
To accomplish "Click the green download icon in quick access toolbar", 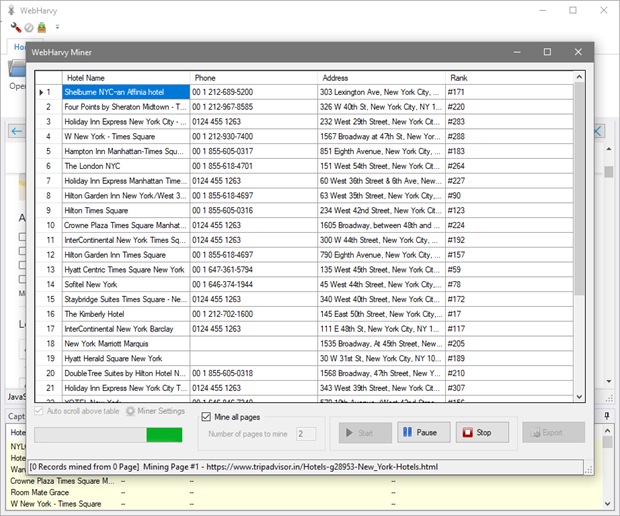I will 42,27.
